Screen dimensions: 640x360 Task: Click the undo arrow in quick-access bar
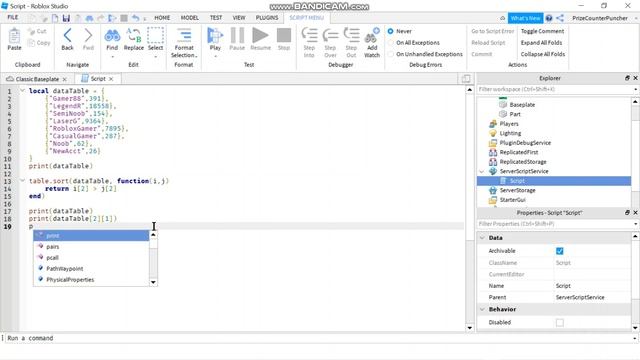(x=136, y=18)
